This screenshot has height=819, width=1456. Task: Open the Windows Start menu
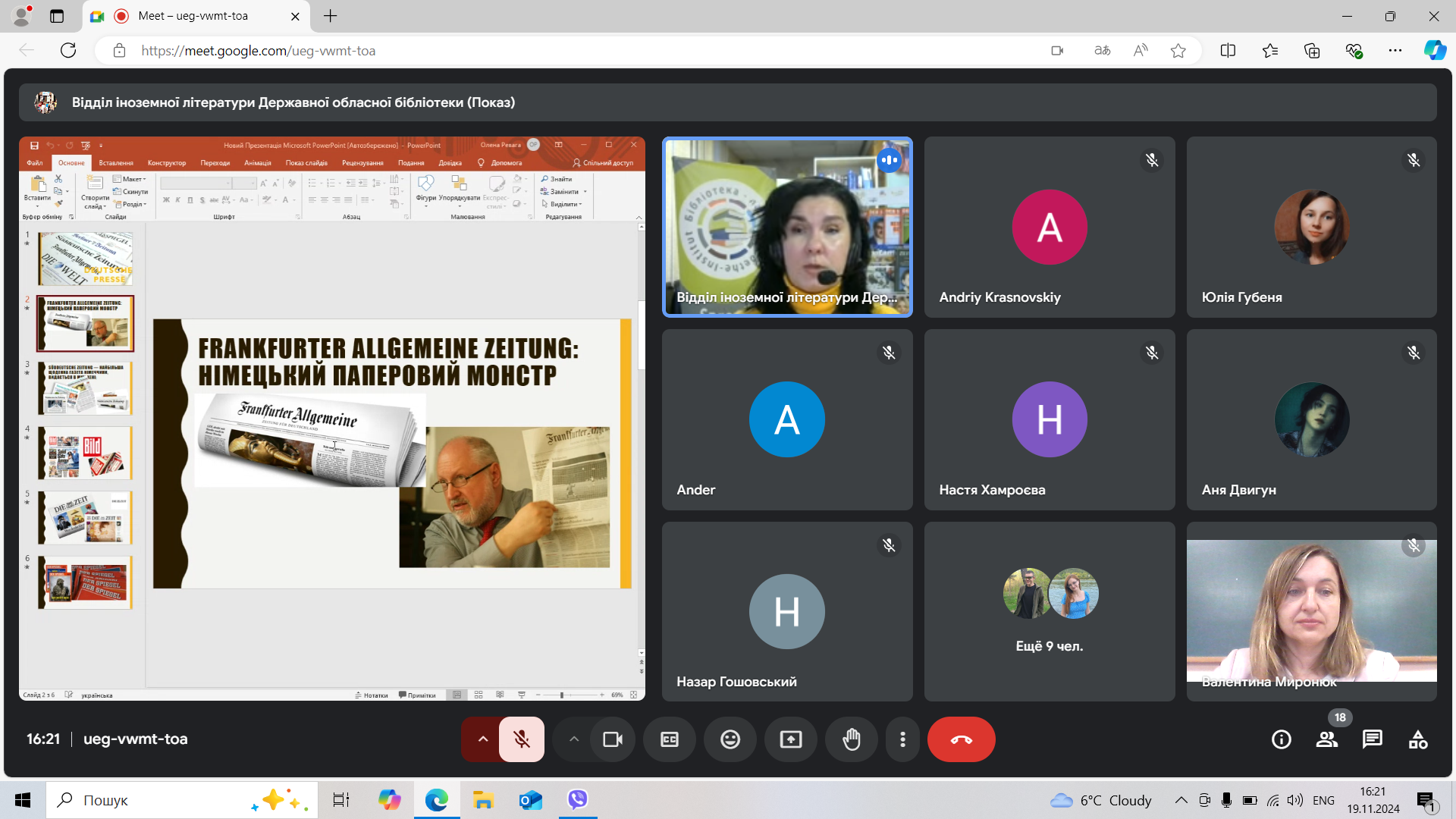click(x=23, y=800)
